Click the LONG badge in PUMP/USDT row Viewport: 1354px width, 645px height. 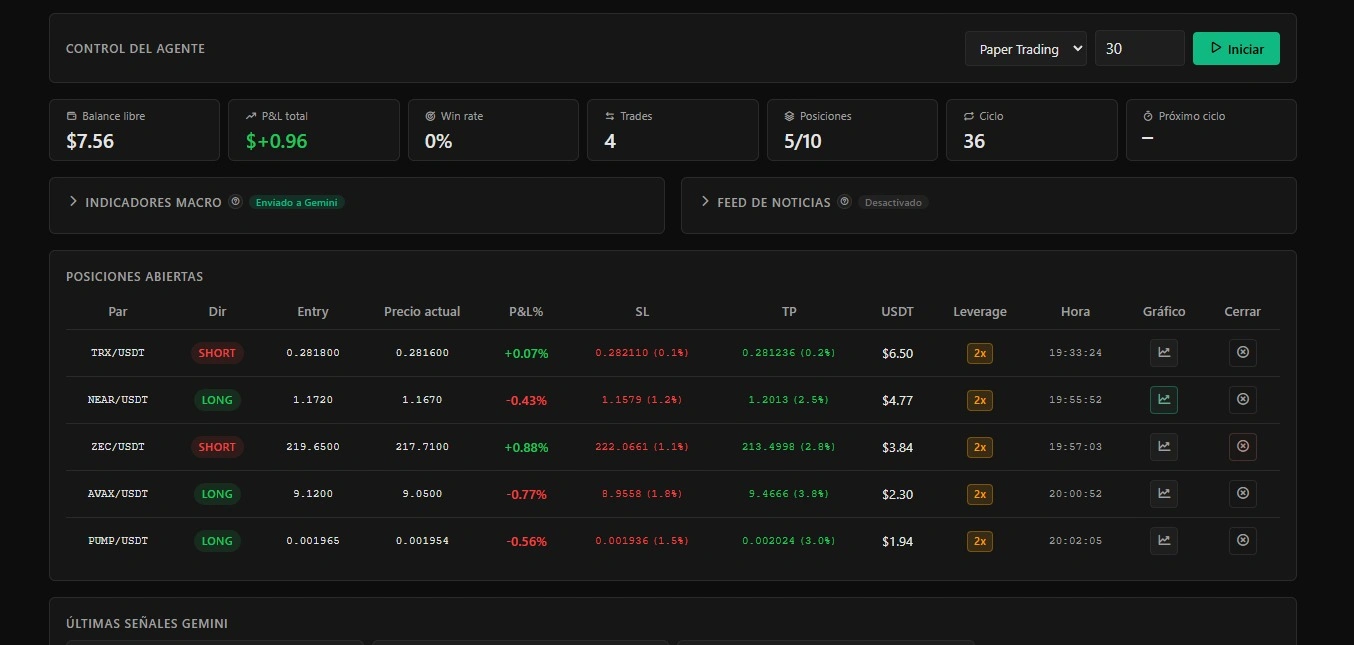[217, 541]
